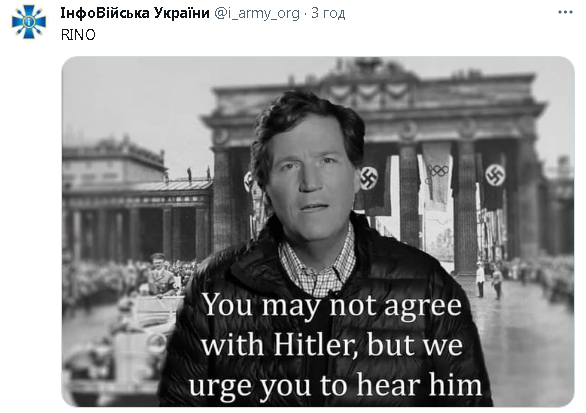The height and width of the screenshot is (413, 586).
Task: Click the caption line 'with Hitler, but we'
Action: (x=332, y=345)
